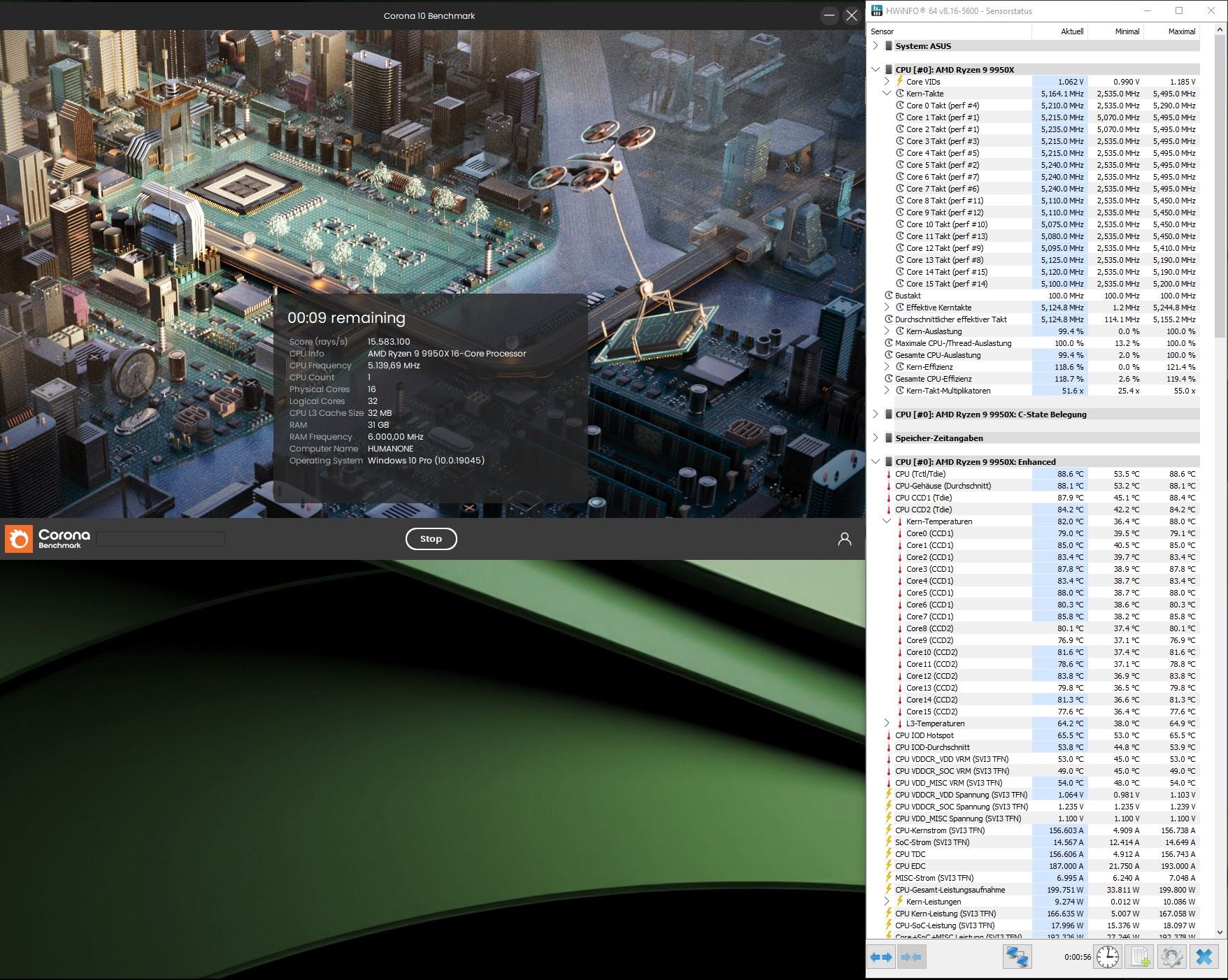Expand the L3-Temperaturen entry

point(887,723)
